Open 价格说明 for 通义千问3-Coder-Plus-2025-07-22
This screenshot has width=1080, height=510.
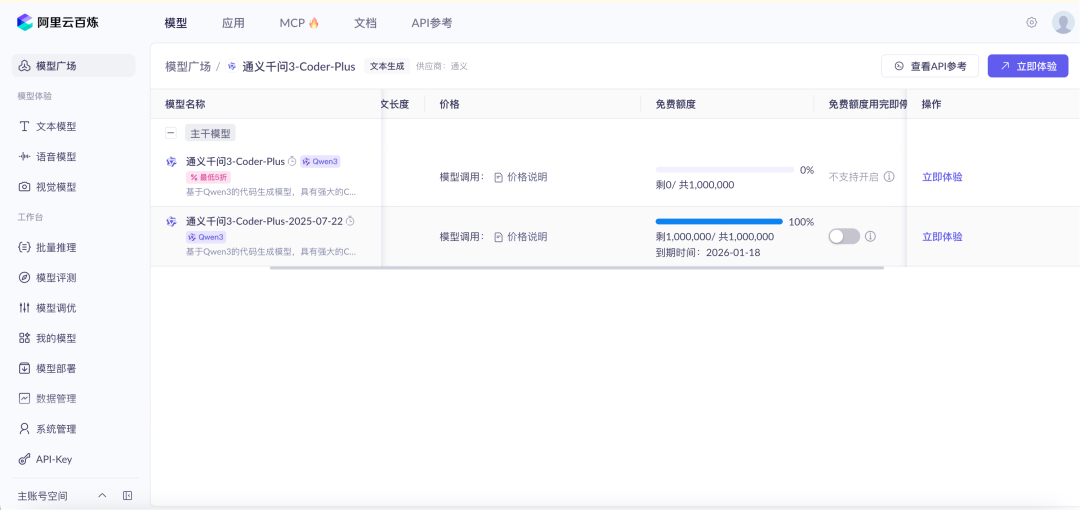tap(521, 236)
